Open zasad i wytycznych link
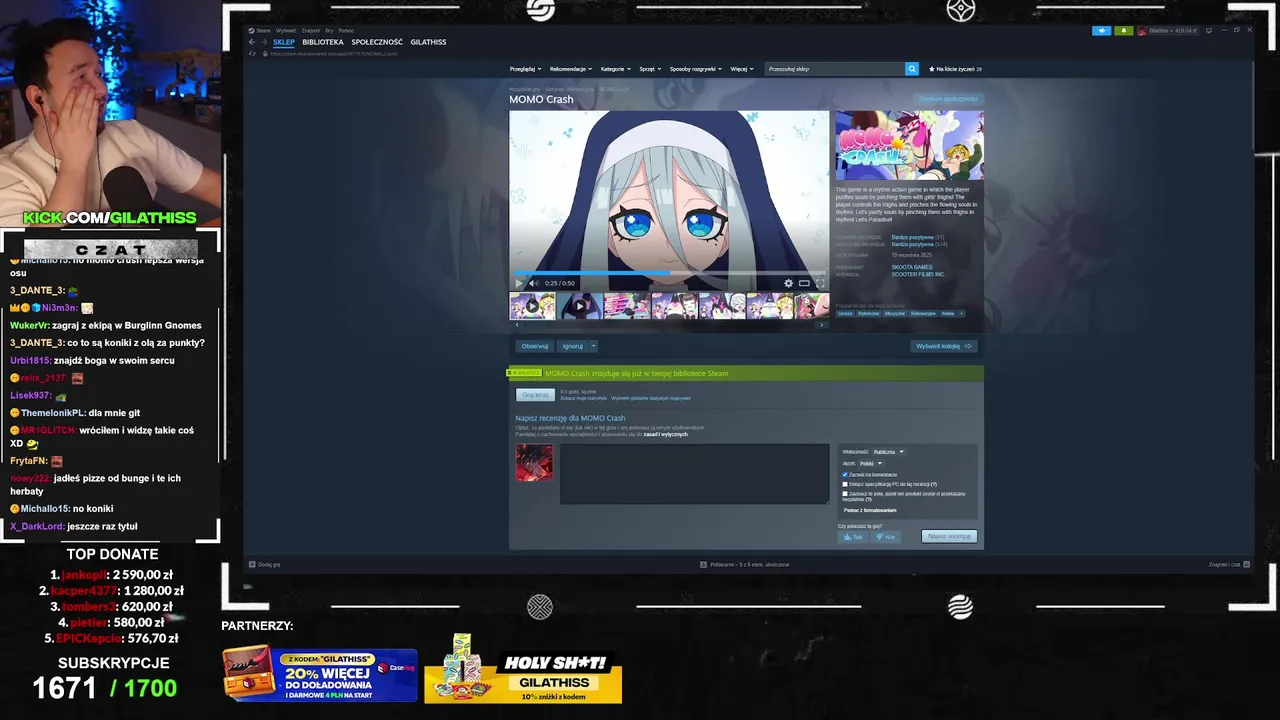 coord(665,434)
